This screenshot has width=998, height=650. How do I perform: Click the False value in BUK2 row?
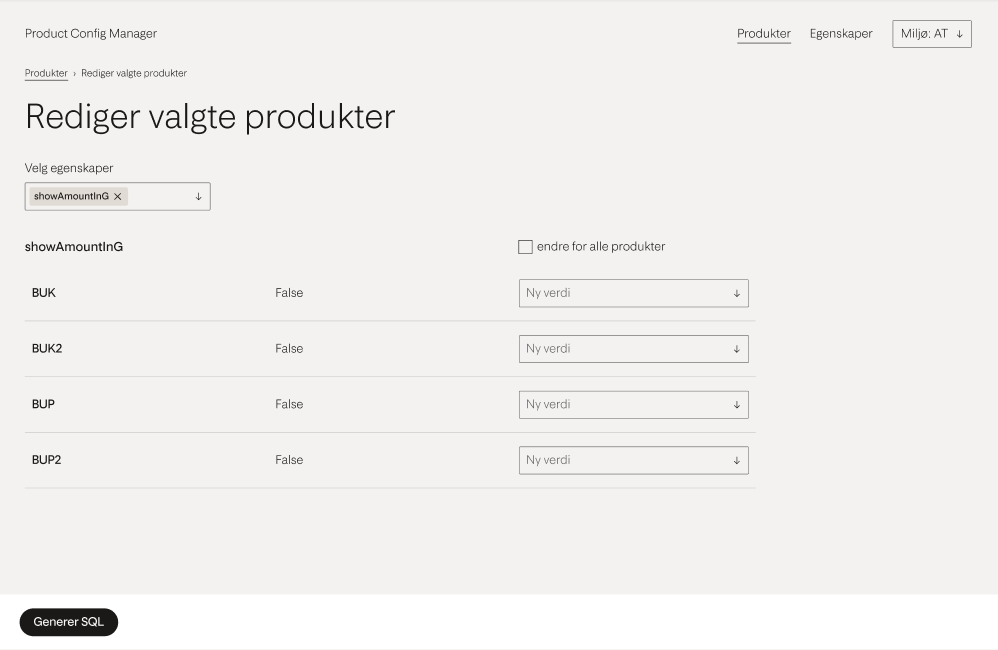point(289,349)
